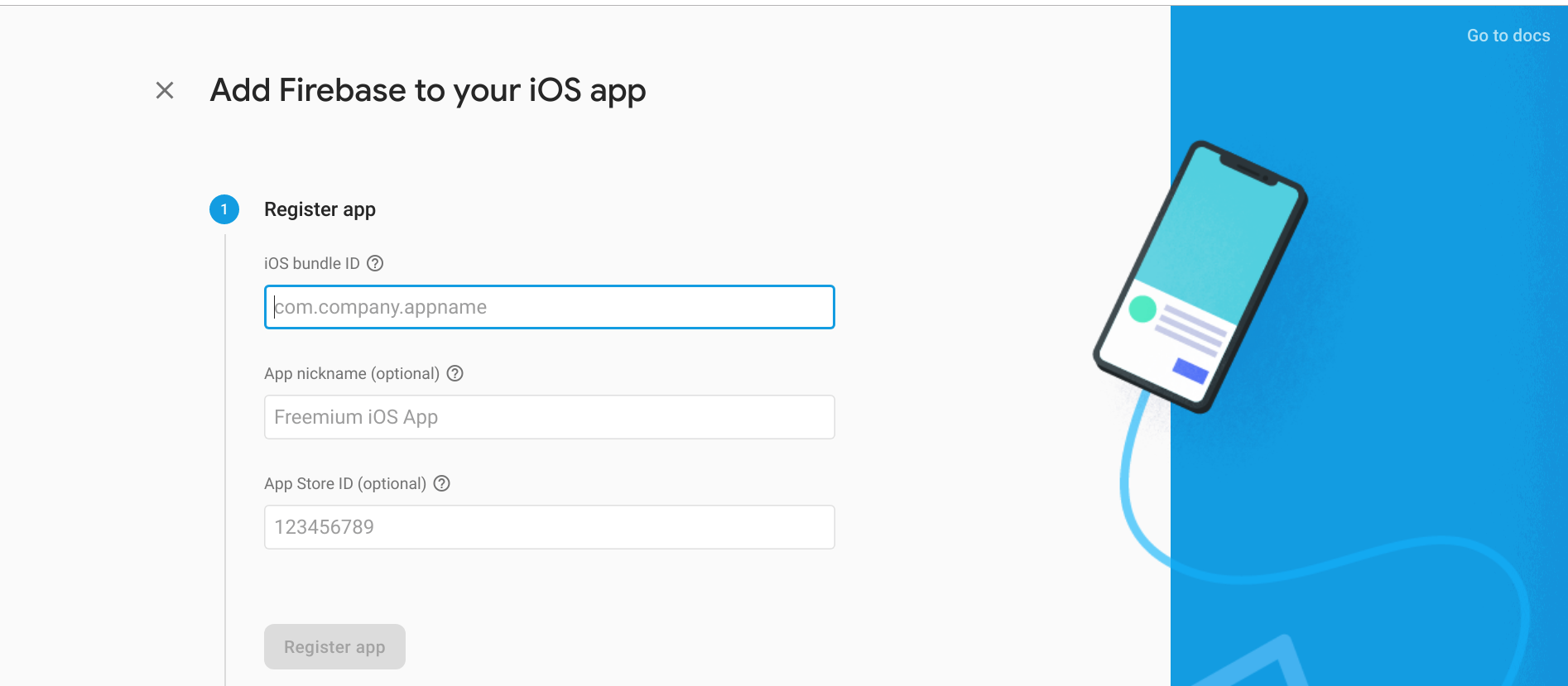1568x686 pixels.
Task: Select the 123456789 placeholder field
Action: 549,527
